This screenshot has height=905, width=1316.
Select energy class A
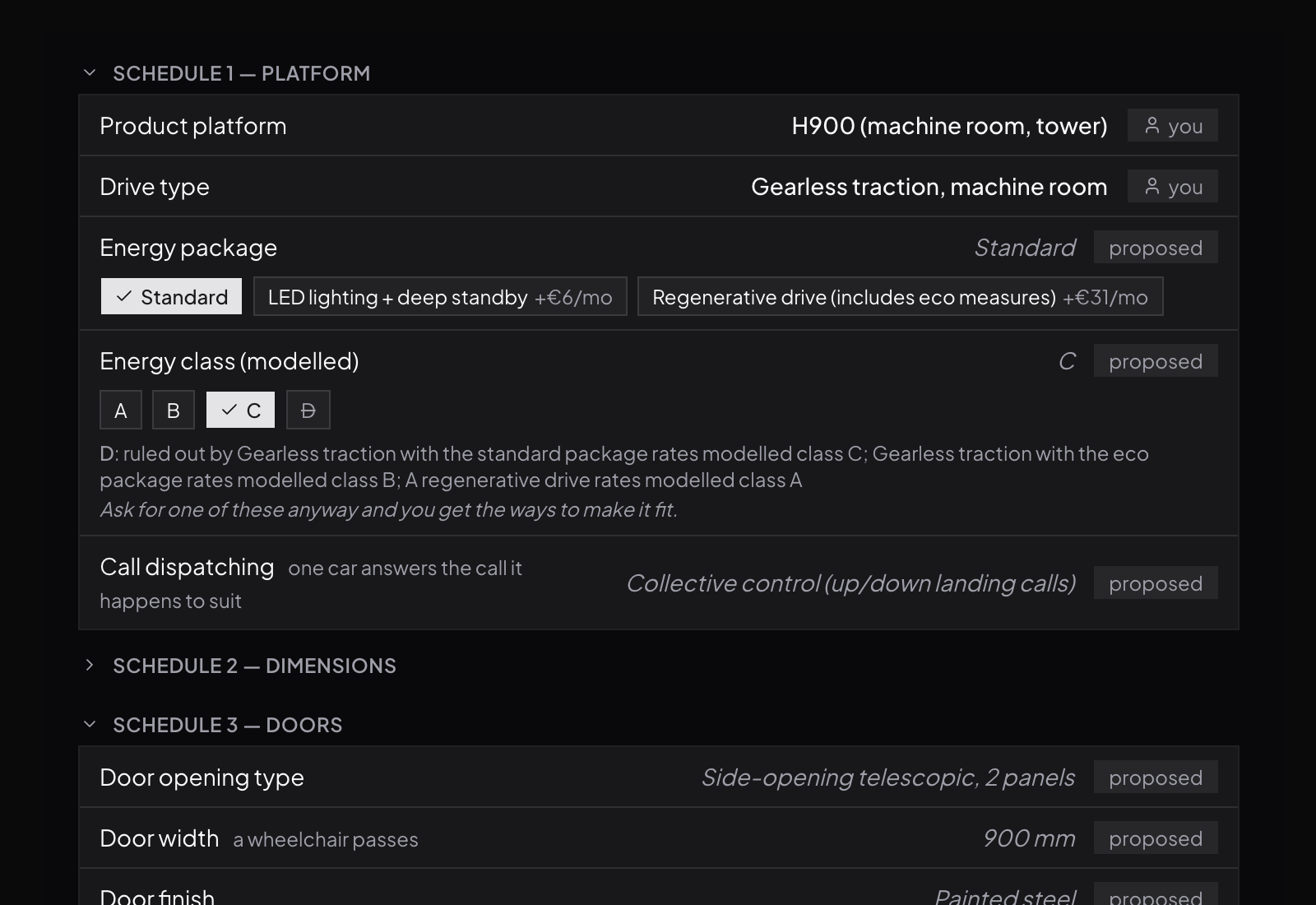tap(121, 410)
